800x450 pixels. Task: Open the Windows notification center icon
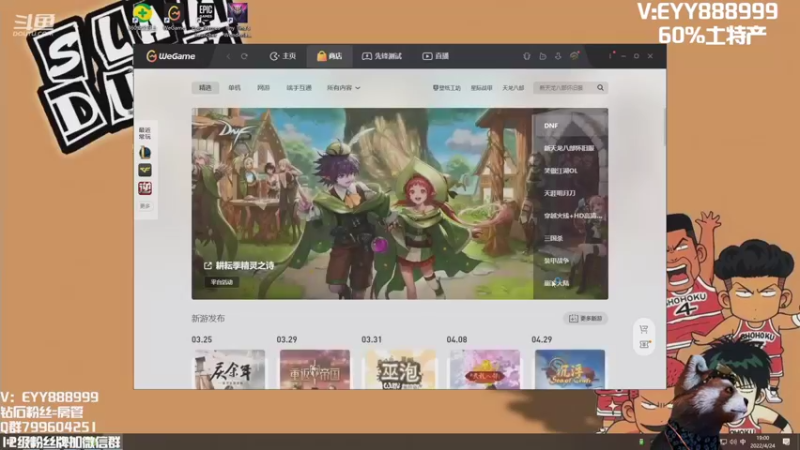[x=786, y=441]
